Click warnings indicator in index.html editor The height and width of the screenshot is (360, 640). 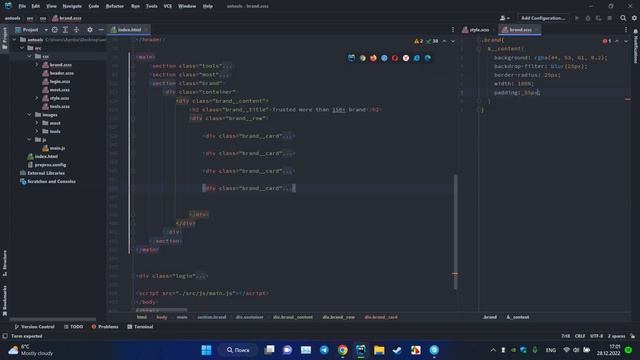click(x=419, y=41)
